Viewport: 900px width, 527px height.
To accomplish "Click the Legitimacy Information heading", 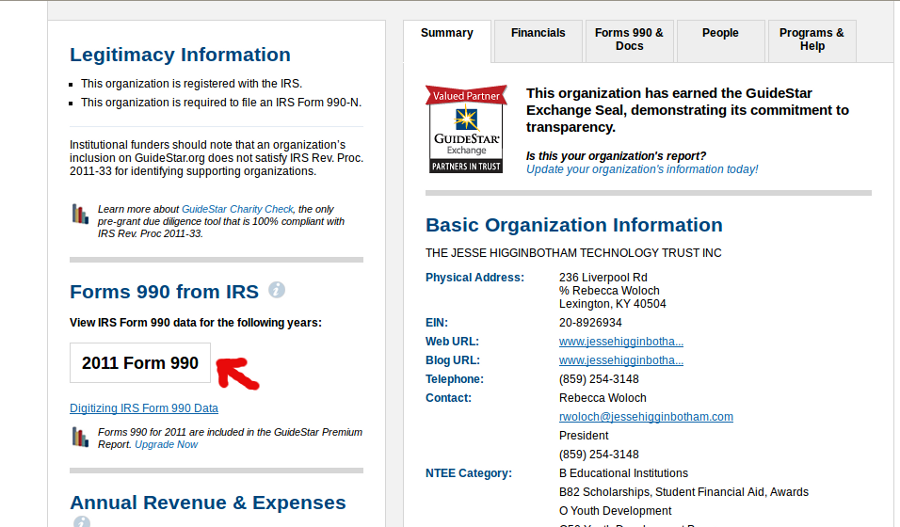I will 180,55.
